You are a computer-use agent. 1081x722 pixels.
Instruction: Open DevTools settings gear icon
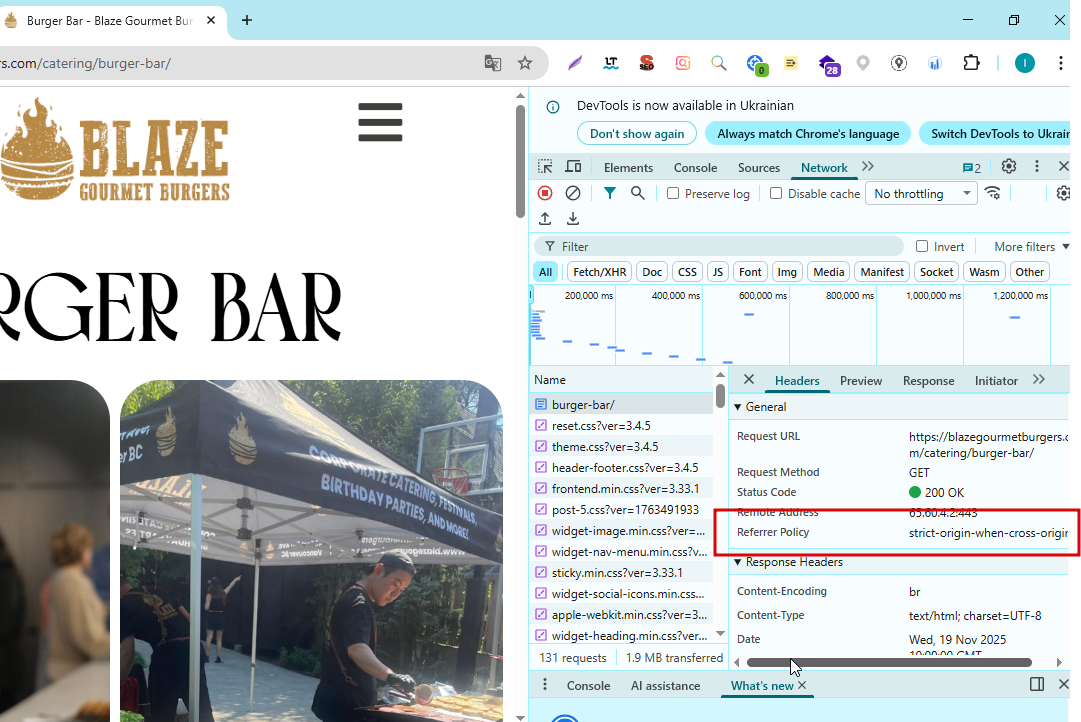click(x=1009, y=167)
